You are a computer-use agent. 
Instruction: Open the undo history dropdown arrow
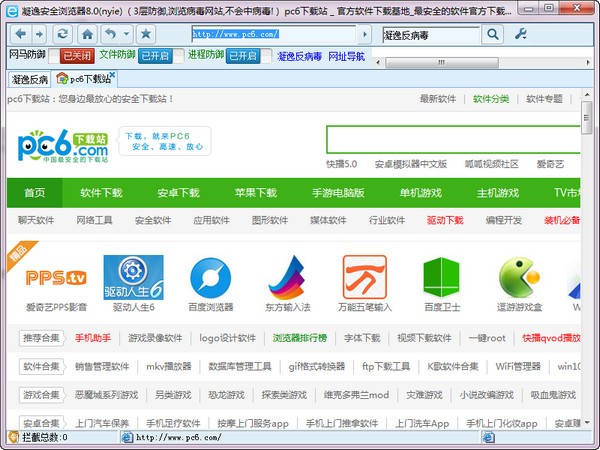(126, 34)
